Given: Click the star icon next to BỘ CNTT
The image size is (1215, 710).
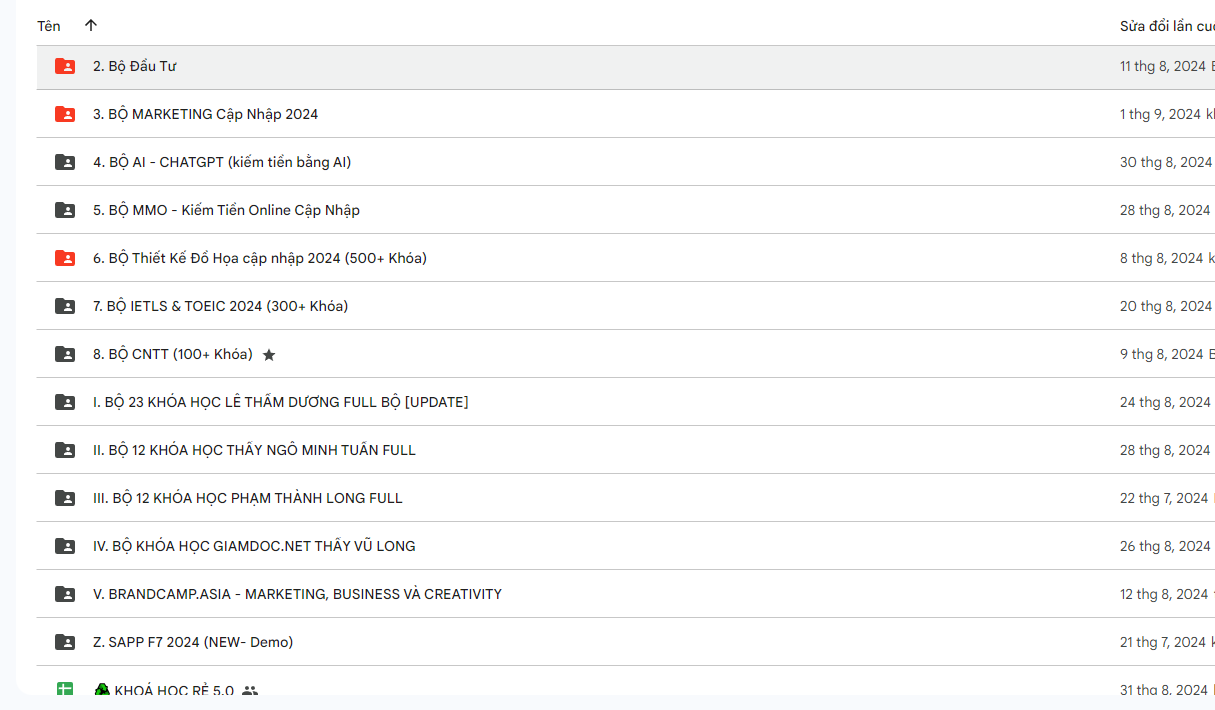Looking at the screenshot, I should coord(269,355).
